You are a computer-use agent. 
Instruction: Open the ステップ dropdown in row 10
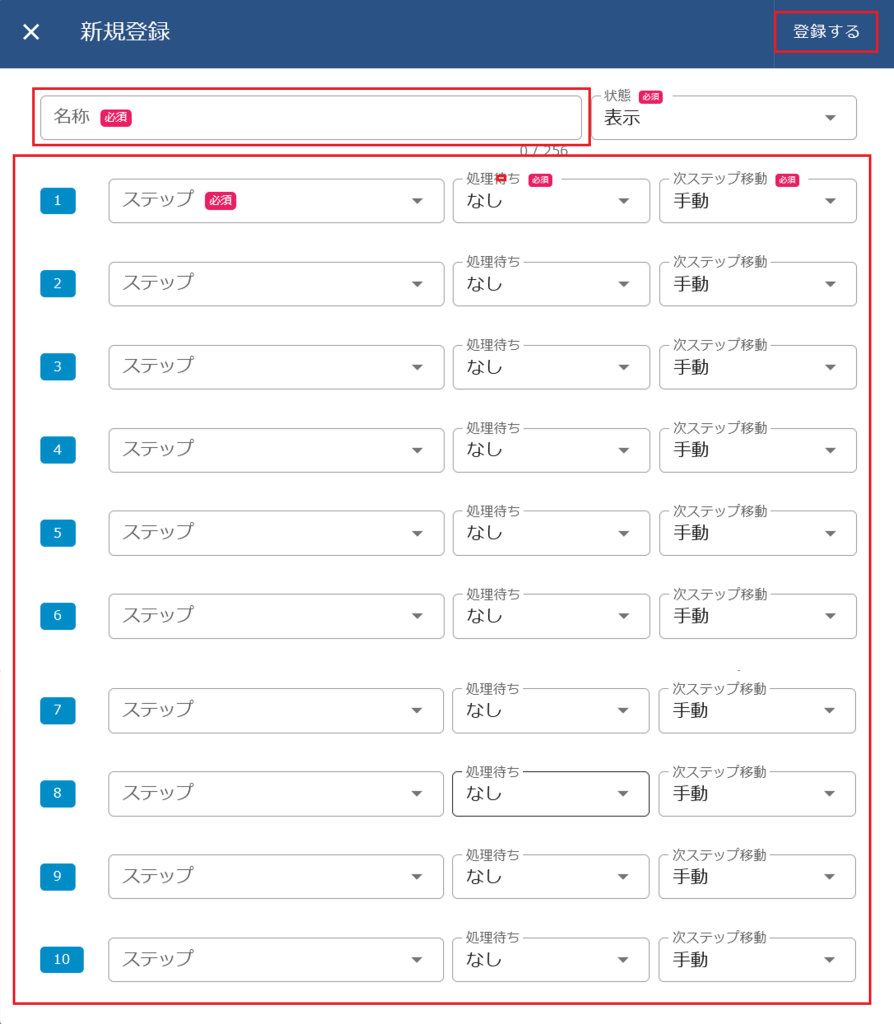276,960
